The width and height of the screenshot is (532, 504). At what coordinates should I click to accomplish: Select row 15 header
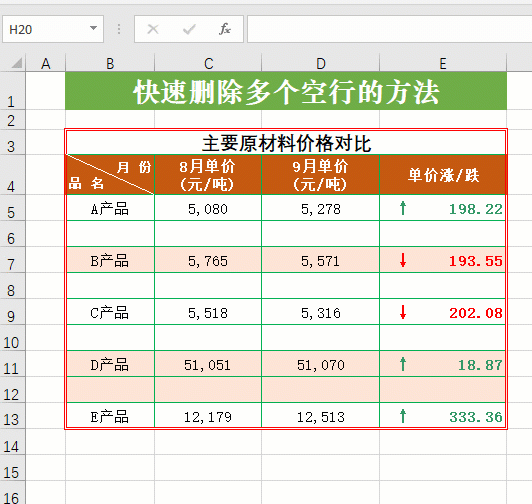(13, 468)
